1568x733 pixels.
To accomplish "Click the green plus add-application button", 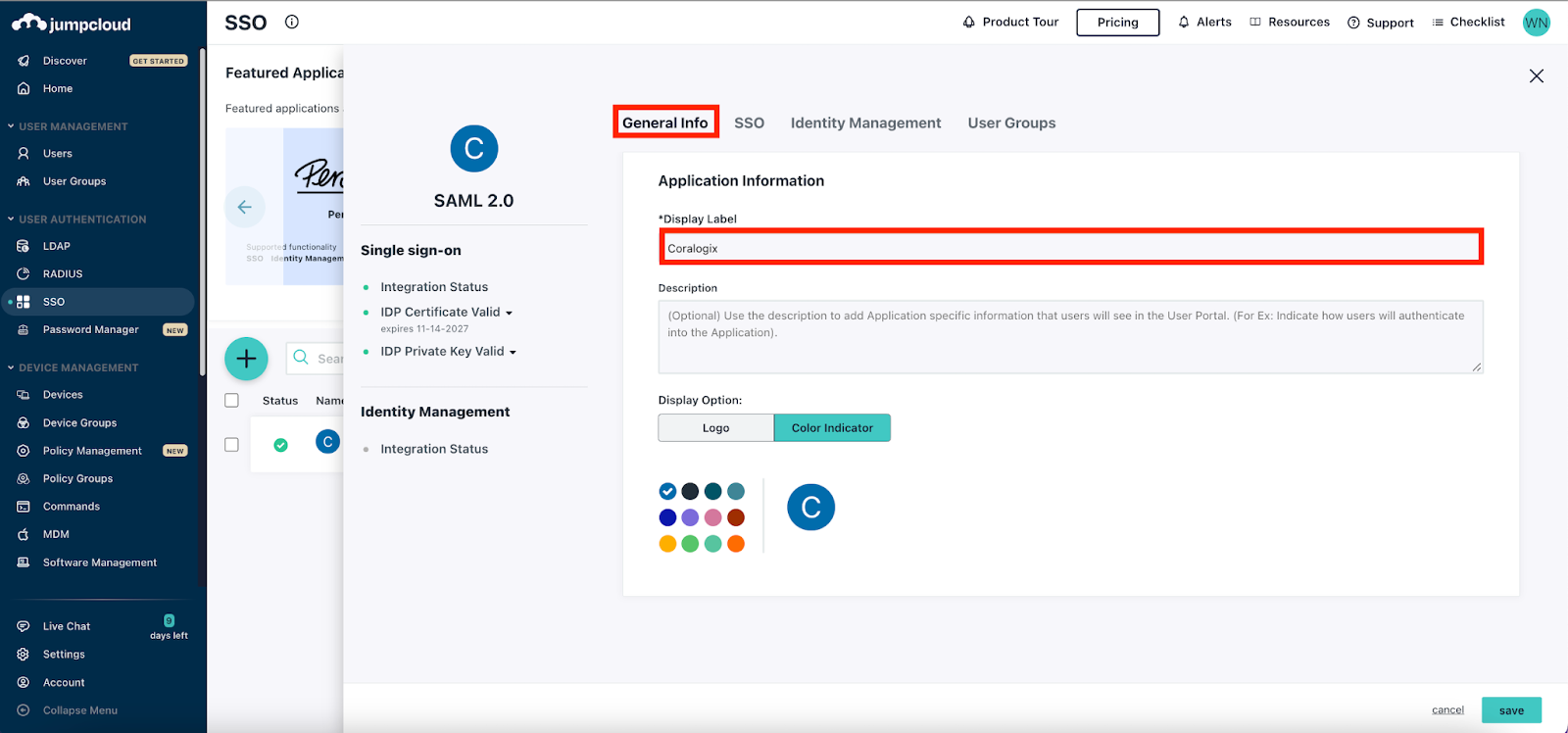I will coord(246,359).
